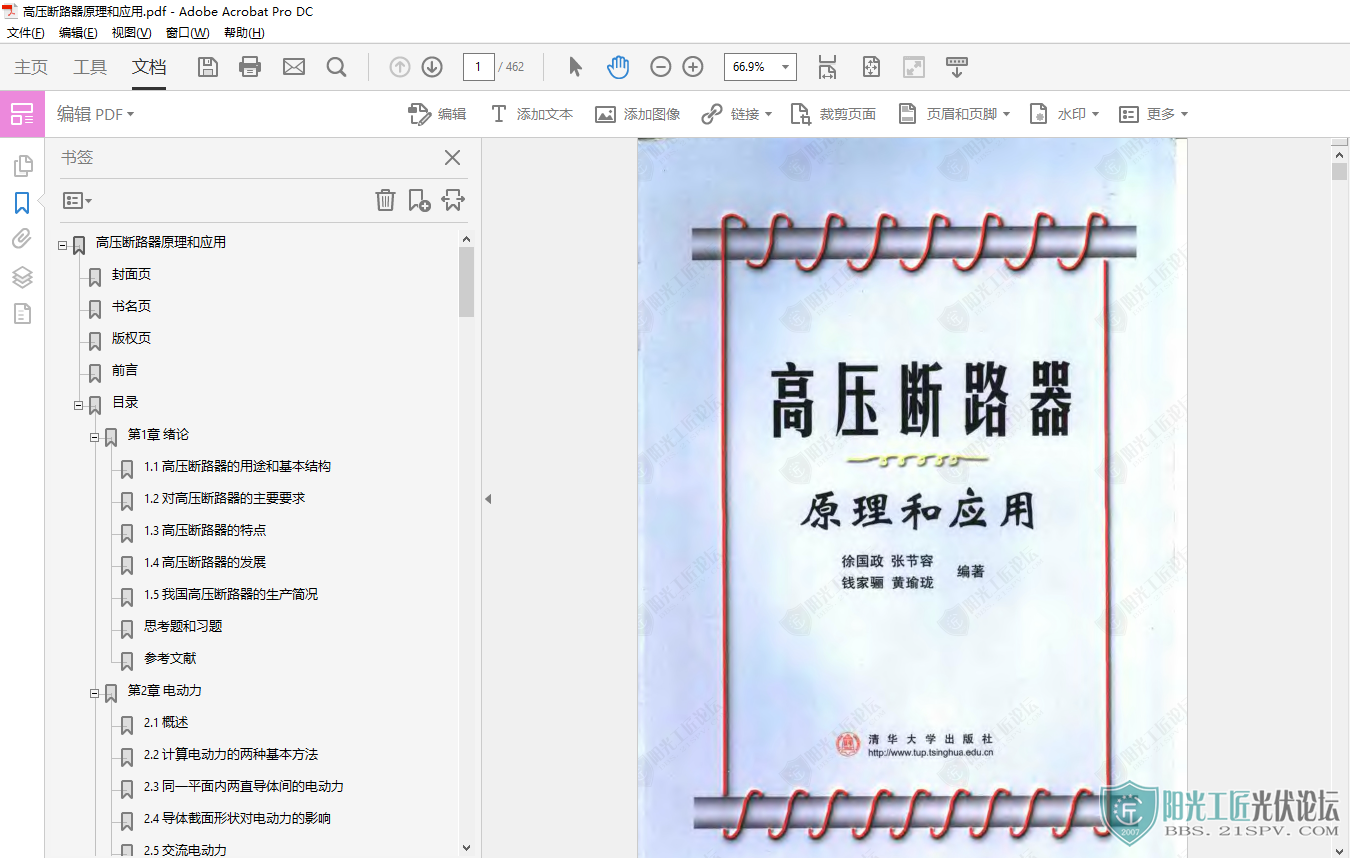Find current bookmark icon

point(453,200)
